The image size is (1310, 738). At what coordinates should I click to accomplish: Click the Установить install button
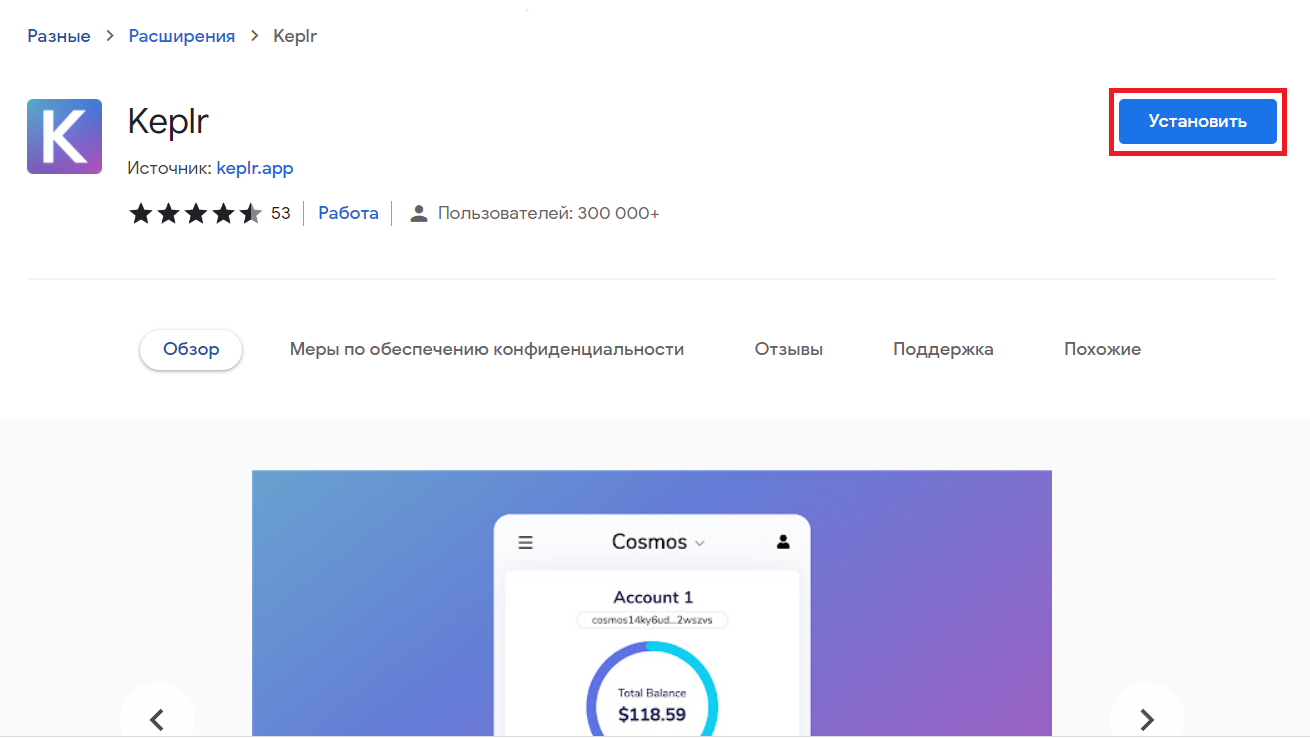point(1197,122)
